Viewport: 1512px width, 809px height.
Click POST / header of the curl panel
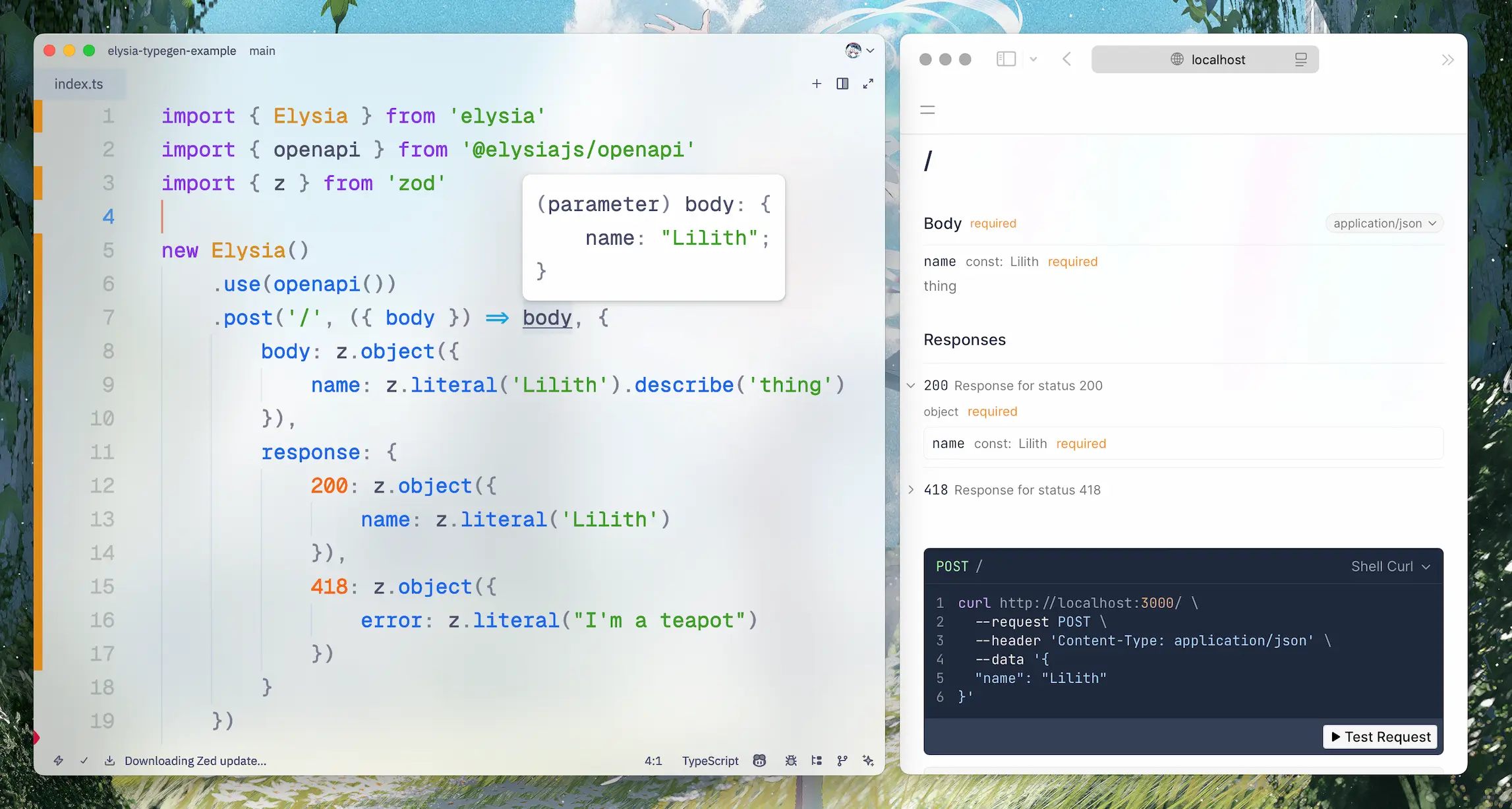click(x=959, y=566)
